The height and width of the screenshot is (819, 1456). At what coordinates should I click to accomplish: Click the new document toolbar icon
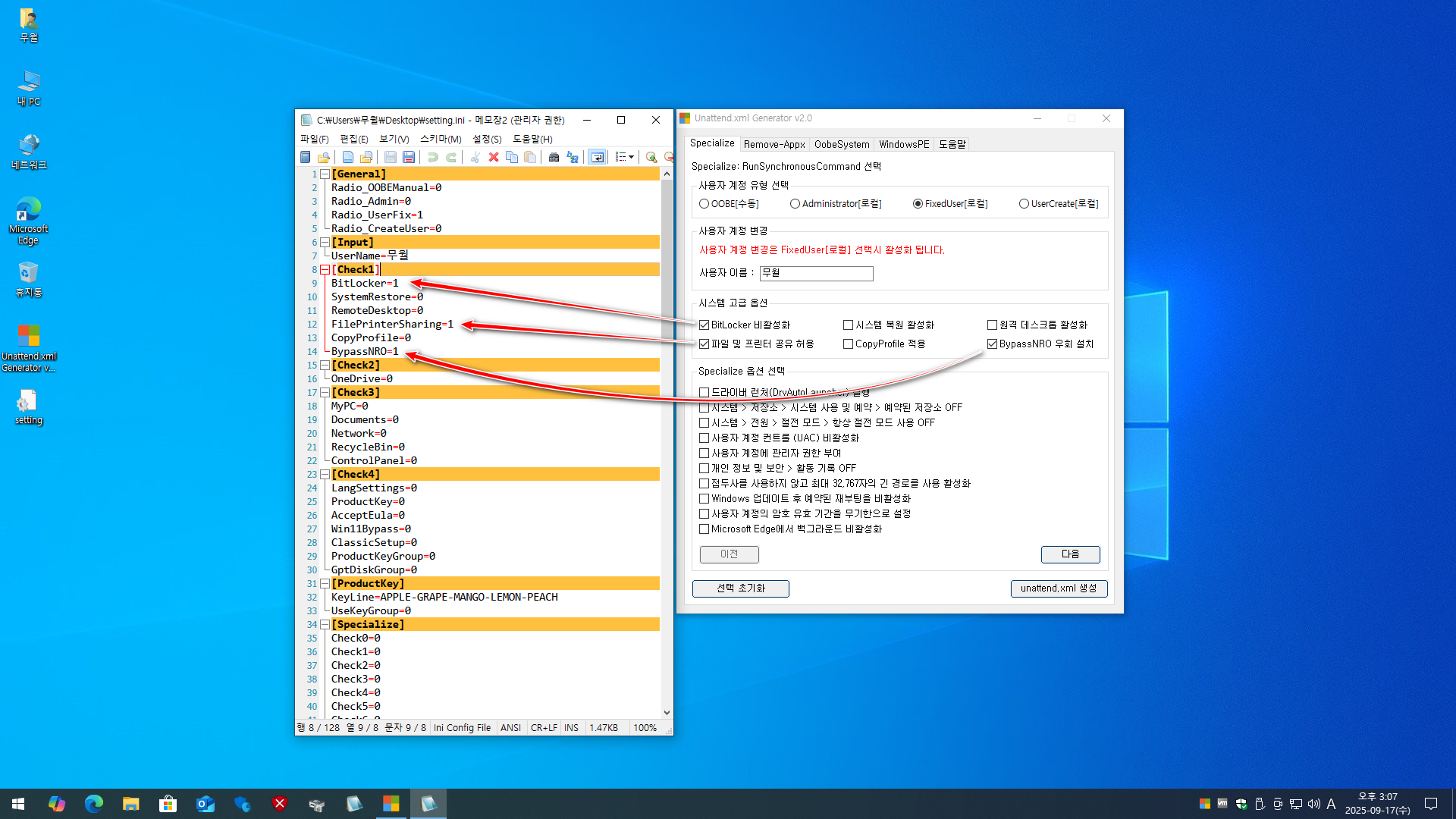347,157
